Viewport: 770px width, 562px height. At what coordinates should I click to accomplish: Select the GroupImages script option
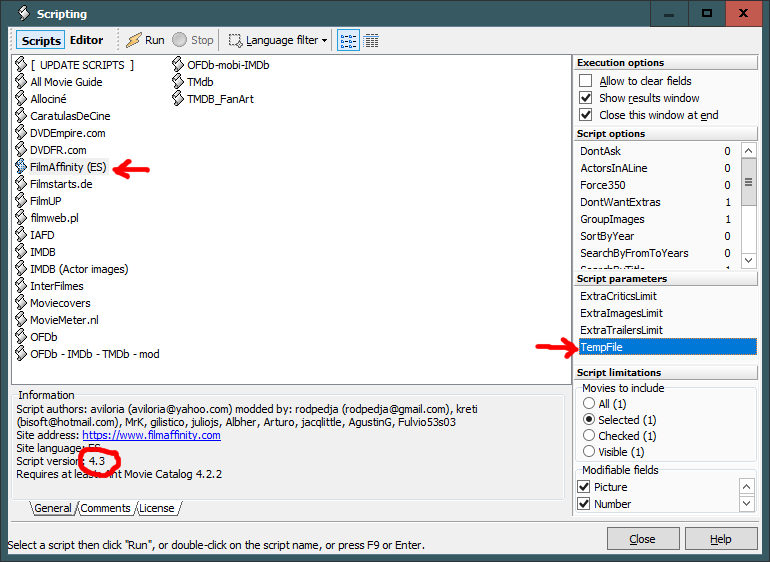656,219
